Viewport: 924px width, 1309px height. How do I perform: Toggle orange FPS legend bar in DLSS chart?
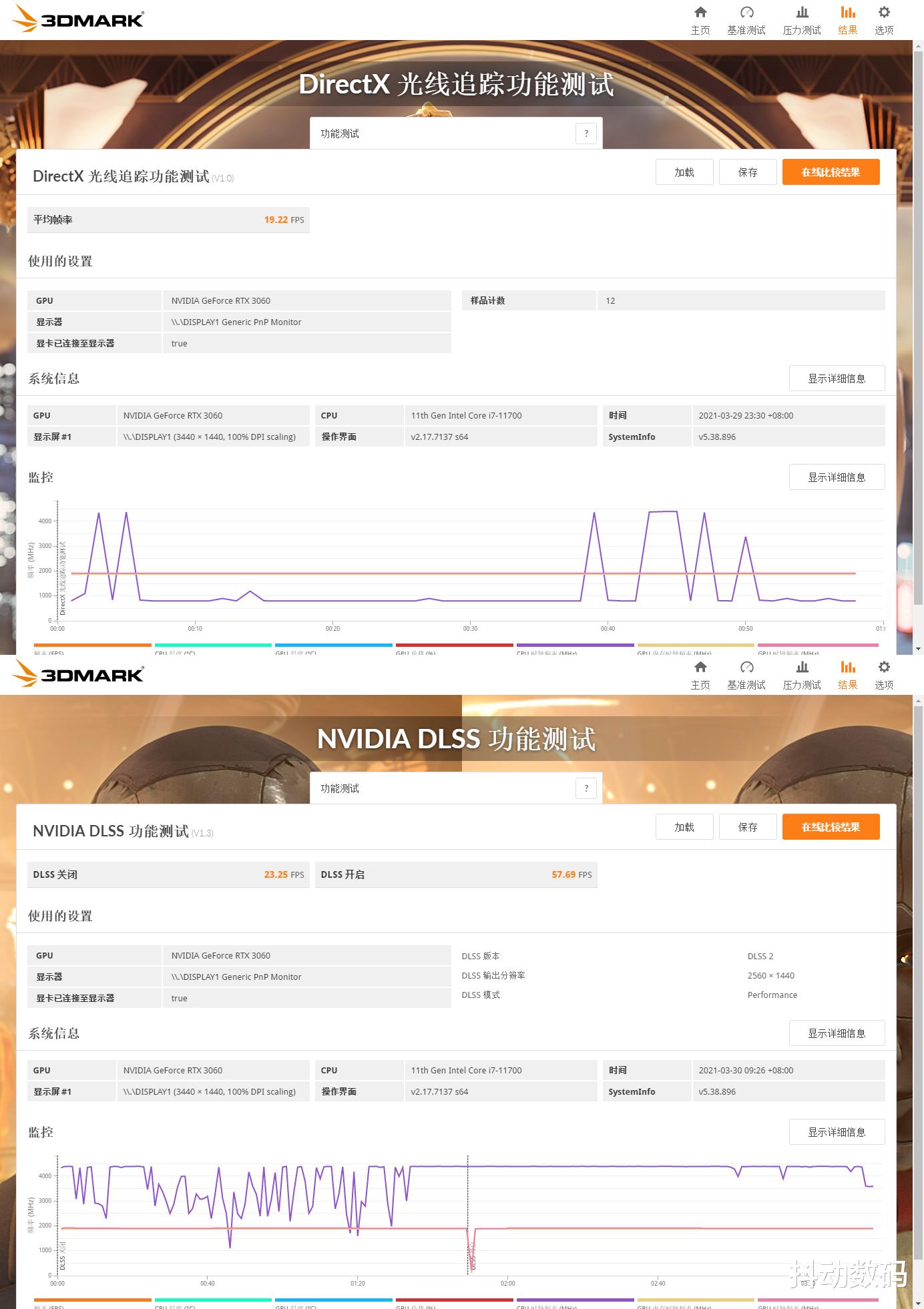(92, 1300)
